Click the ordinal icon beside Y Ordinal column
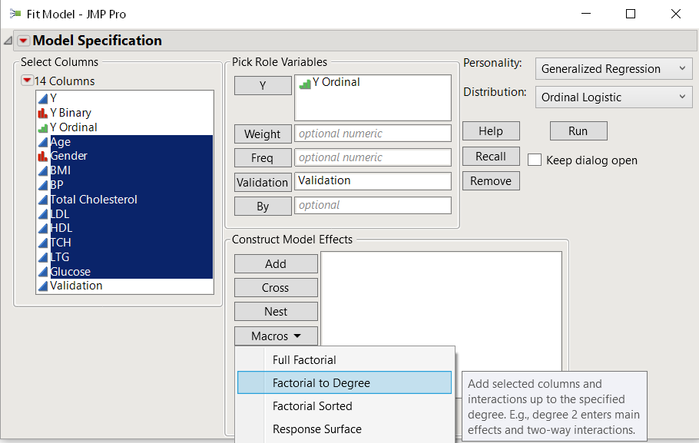The width and height of the screenshot is (699, 443). pos(41,127)
